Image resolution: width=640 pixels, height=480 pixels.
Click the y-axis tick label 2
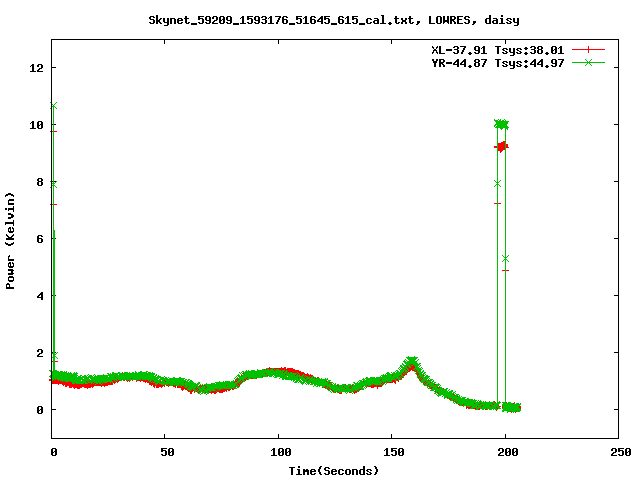[x=40, y=353]
